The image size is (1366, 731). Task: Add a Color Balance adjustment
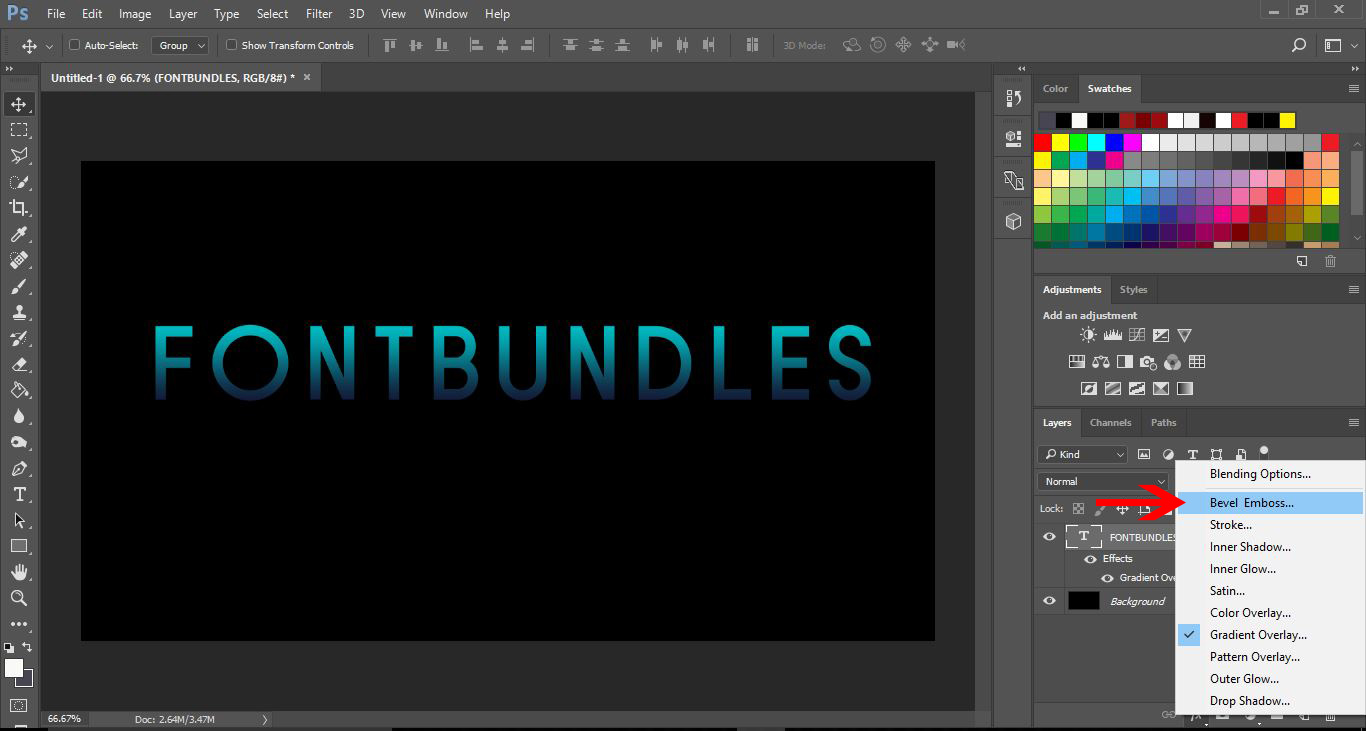(x=1101, y=361)
